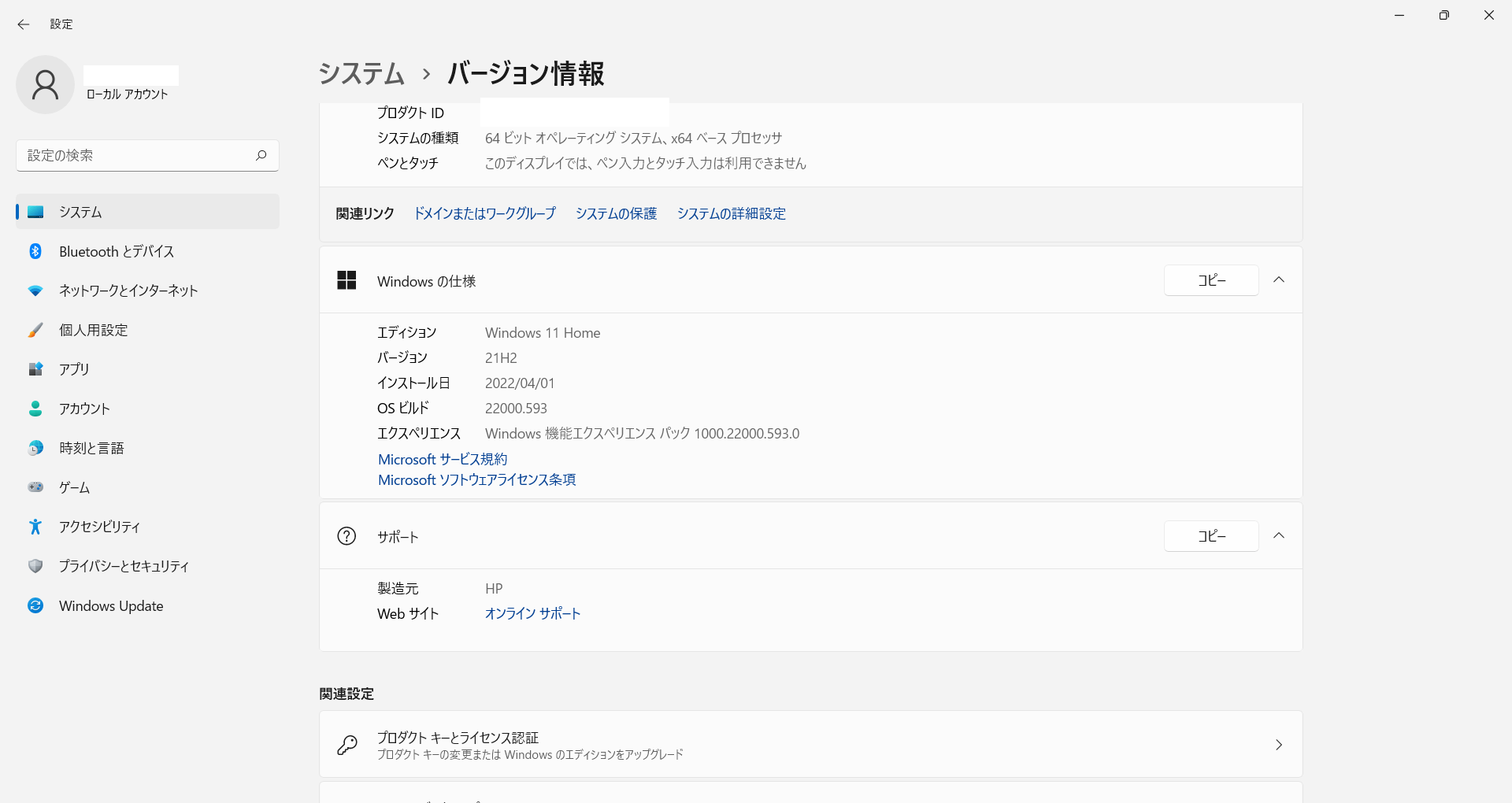
Task: Click the back arrow in Settings
Action: pos(24,24)
